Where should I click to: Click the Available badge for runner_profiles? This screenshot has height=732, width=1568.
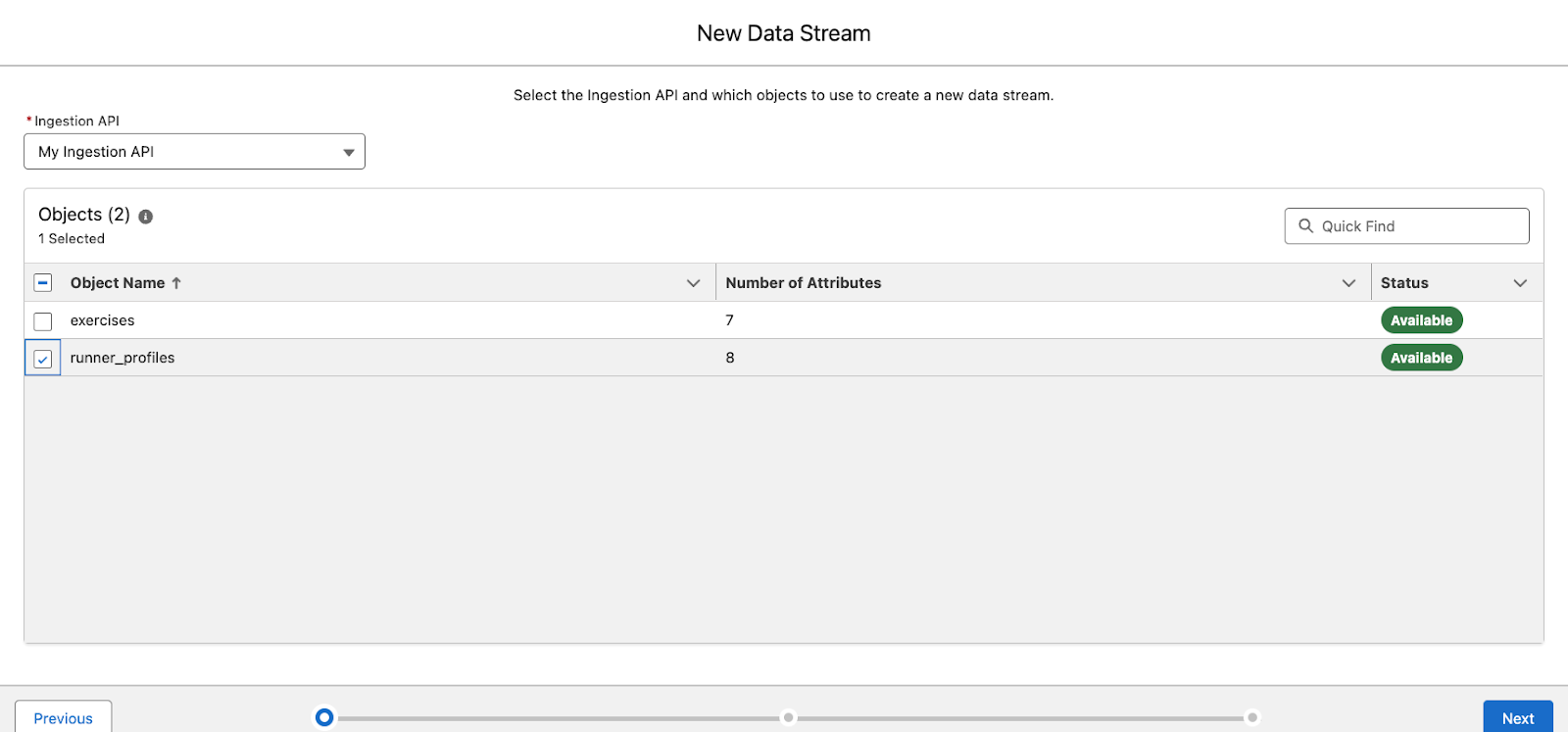(1421, 358)
